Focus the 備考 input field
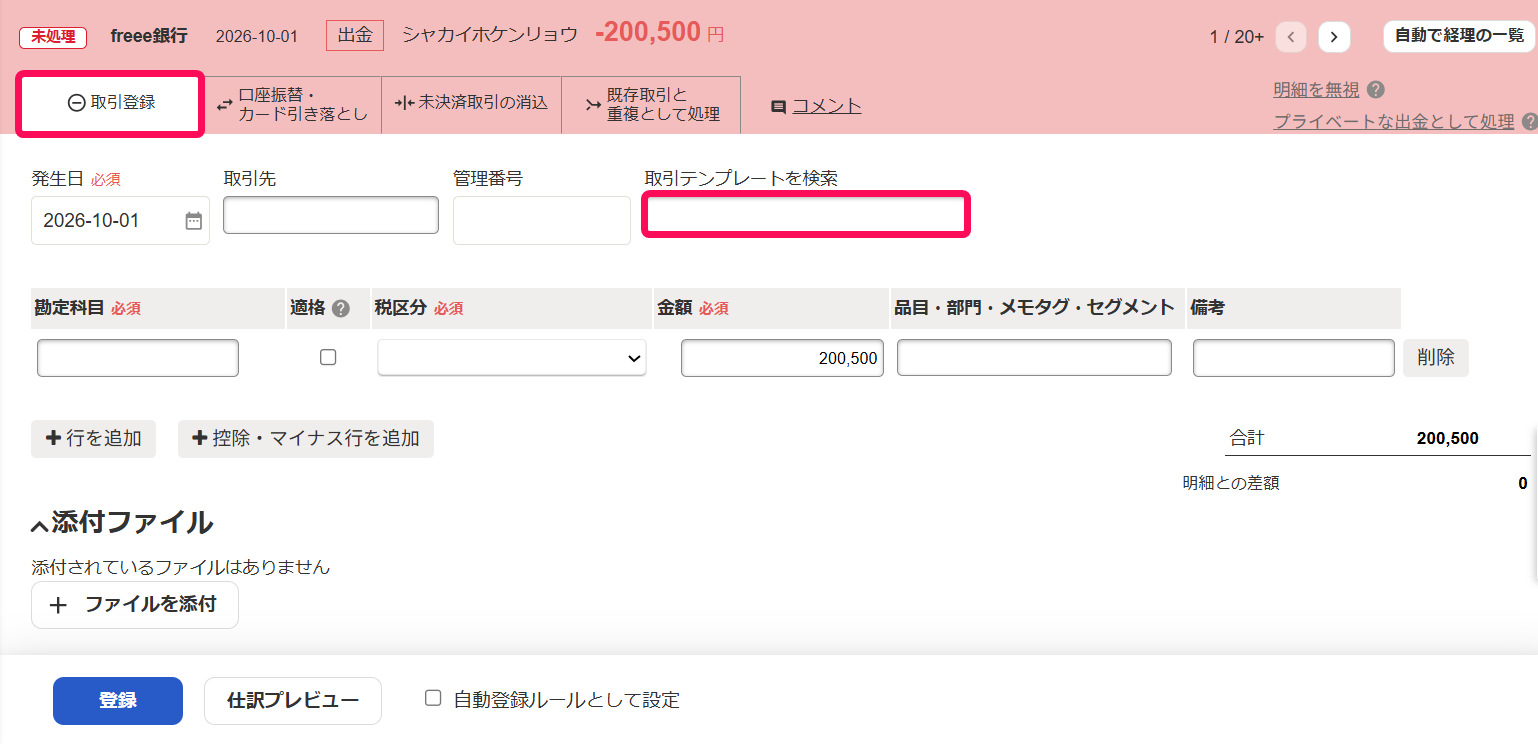The width and height of the screenshot is (1538, 744). (1294, 358)
